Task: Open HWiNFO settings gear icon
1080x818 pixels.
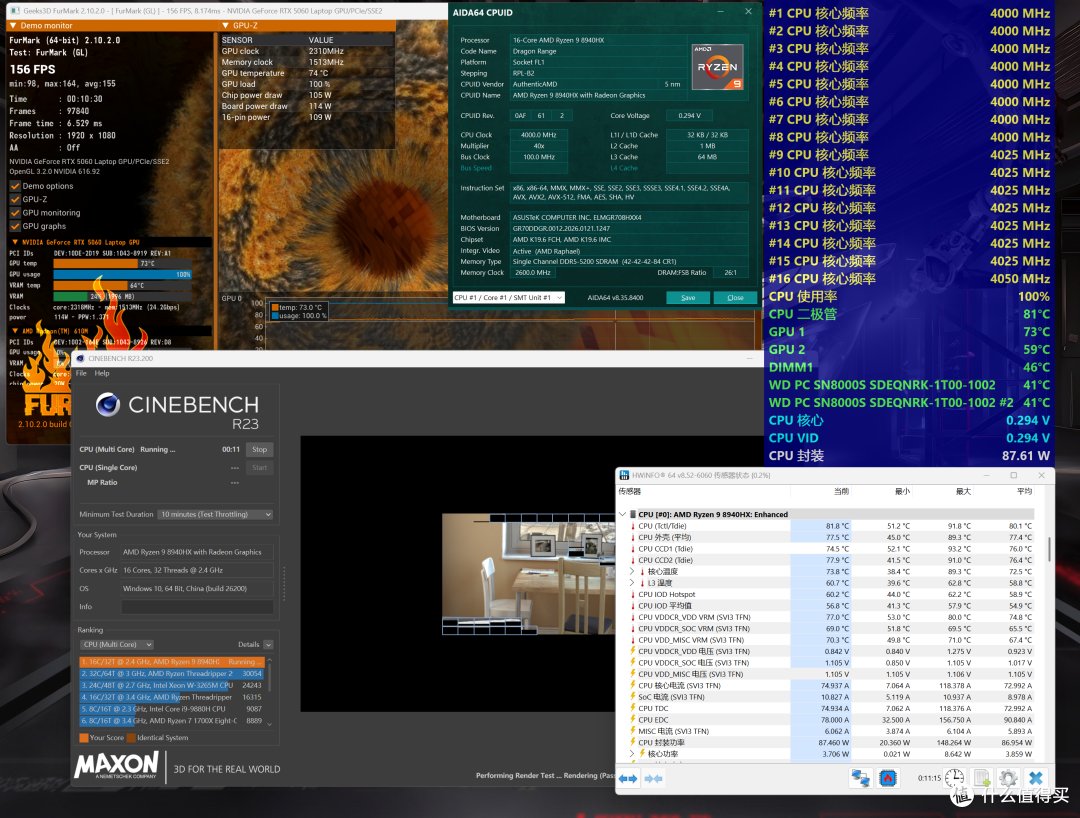Action: 1008,779
